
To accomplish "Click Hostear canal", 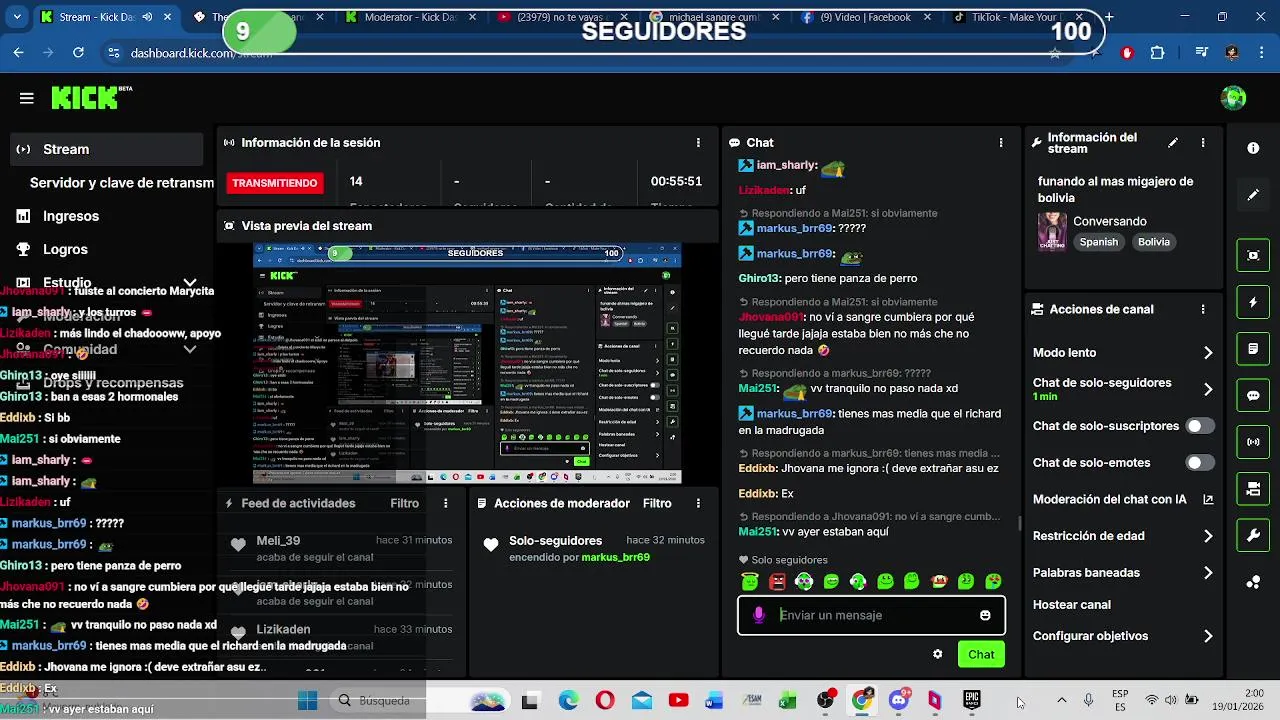I will pyautogui.click(x=1071, y=605).
